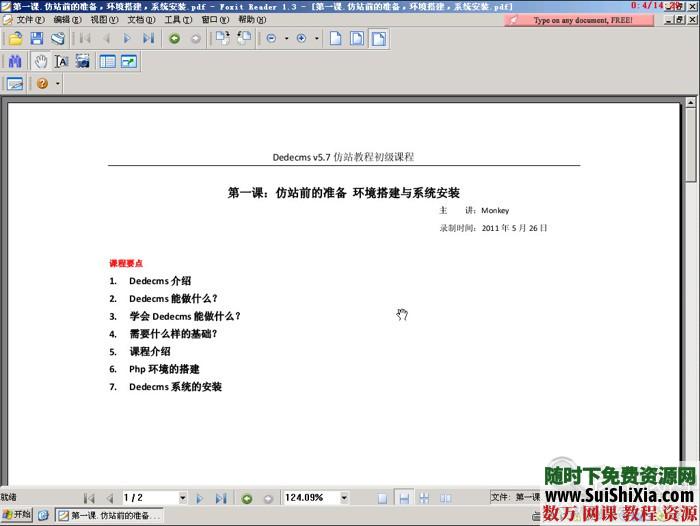Rotate page counterclockwise icon

tap(244, 39)
